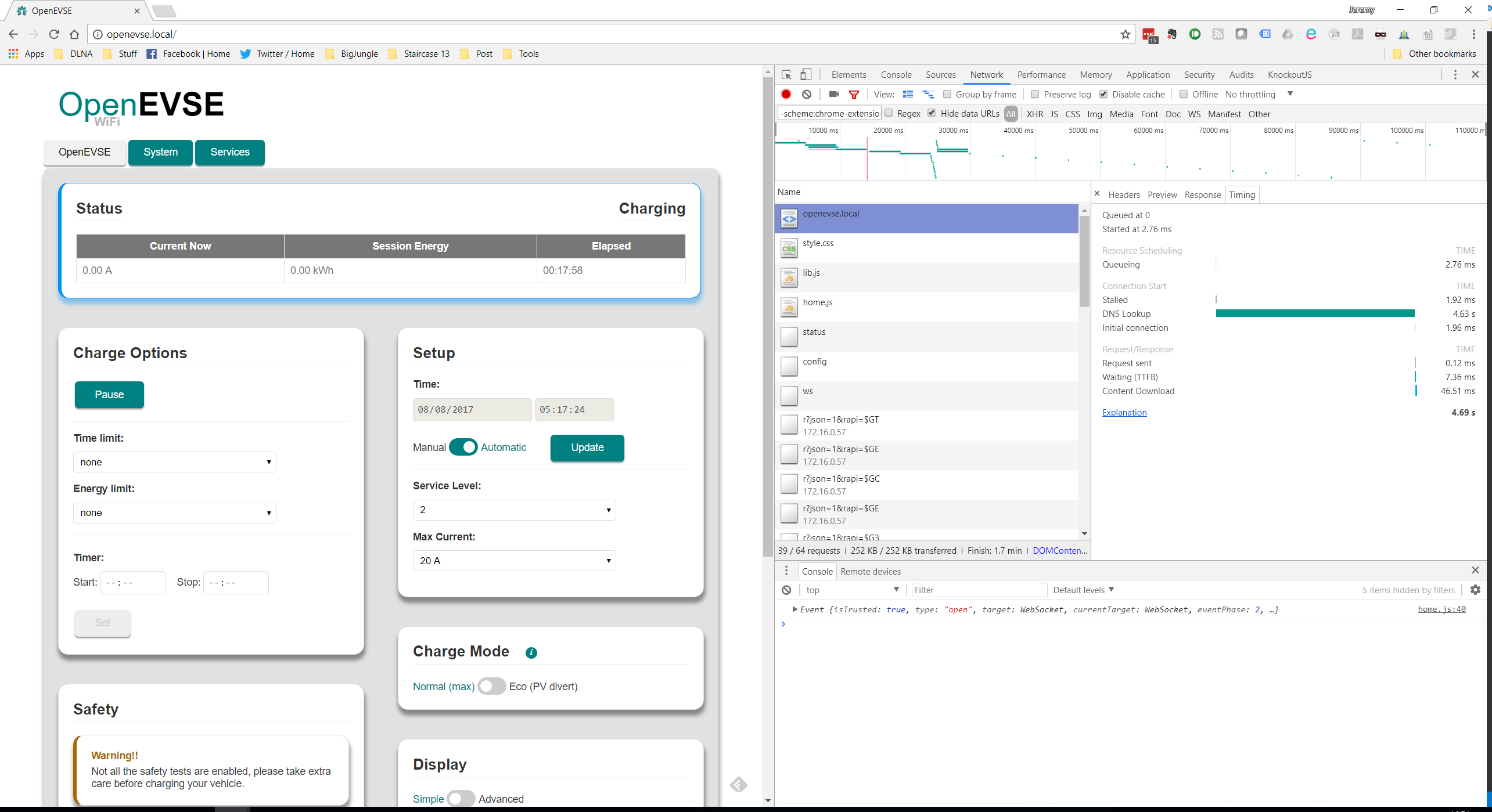Screen dimensions: 1492x812
Task: Switch charge mode to Eco PV divert
Action: pos(491,686)
